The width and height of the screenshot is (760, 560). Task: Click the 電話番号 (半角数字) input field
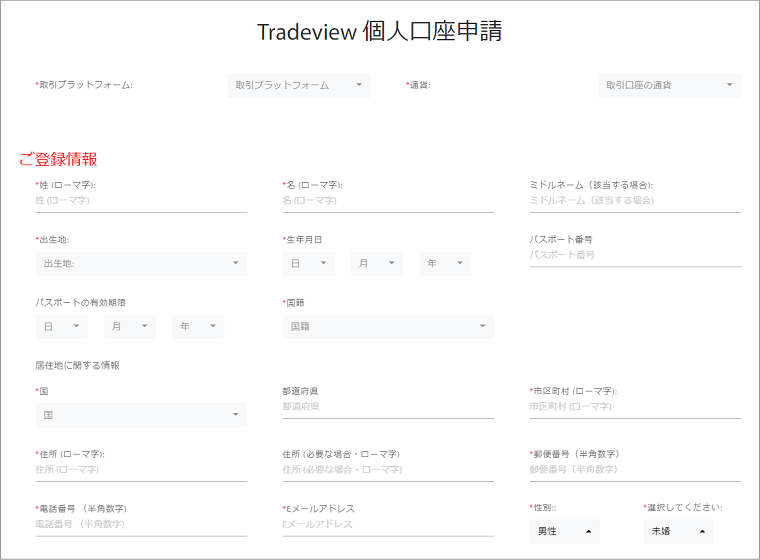(x=141, y=525)
